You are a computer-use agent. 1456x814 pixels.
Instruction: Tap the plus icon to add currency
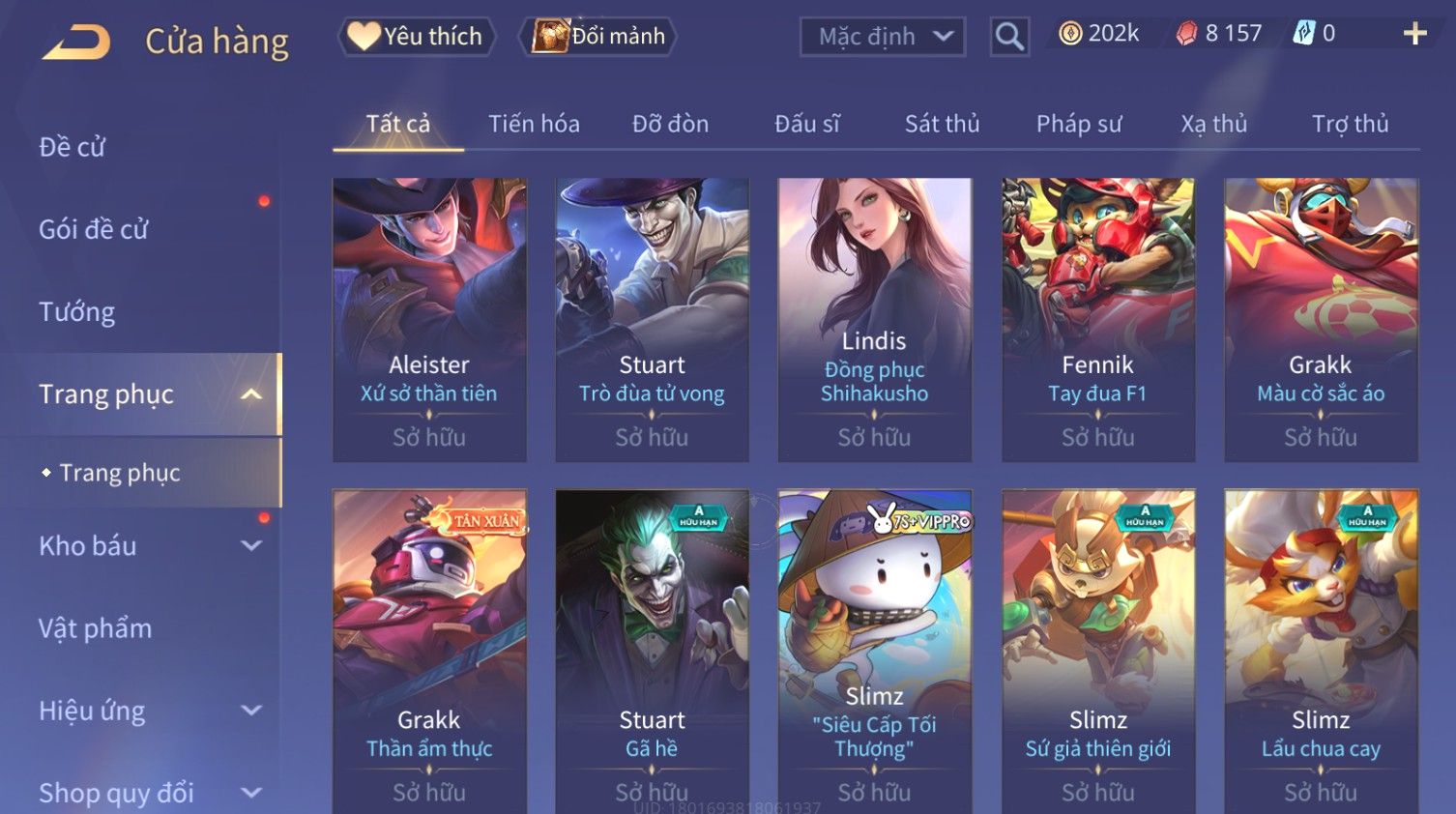pyautogui.click(x=1414, y=34)
